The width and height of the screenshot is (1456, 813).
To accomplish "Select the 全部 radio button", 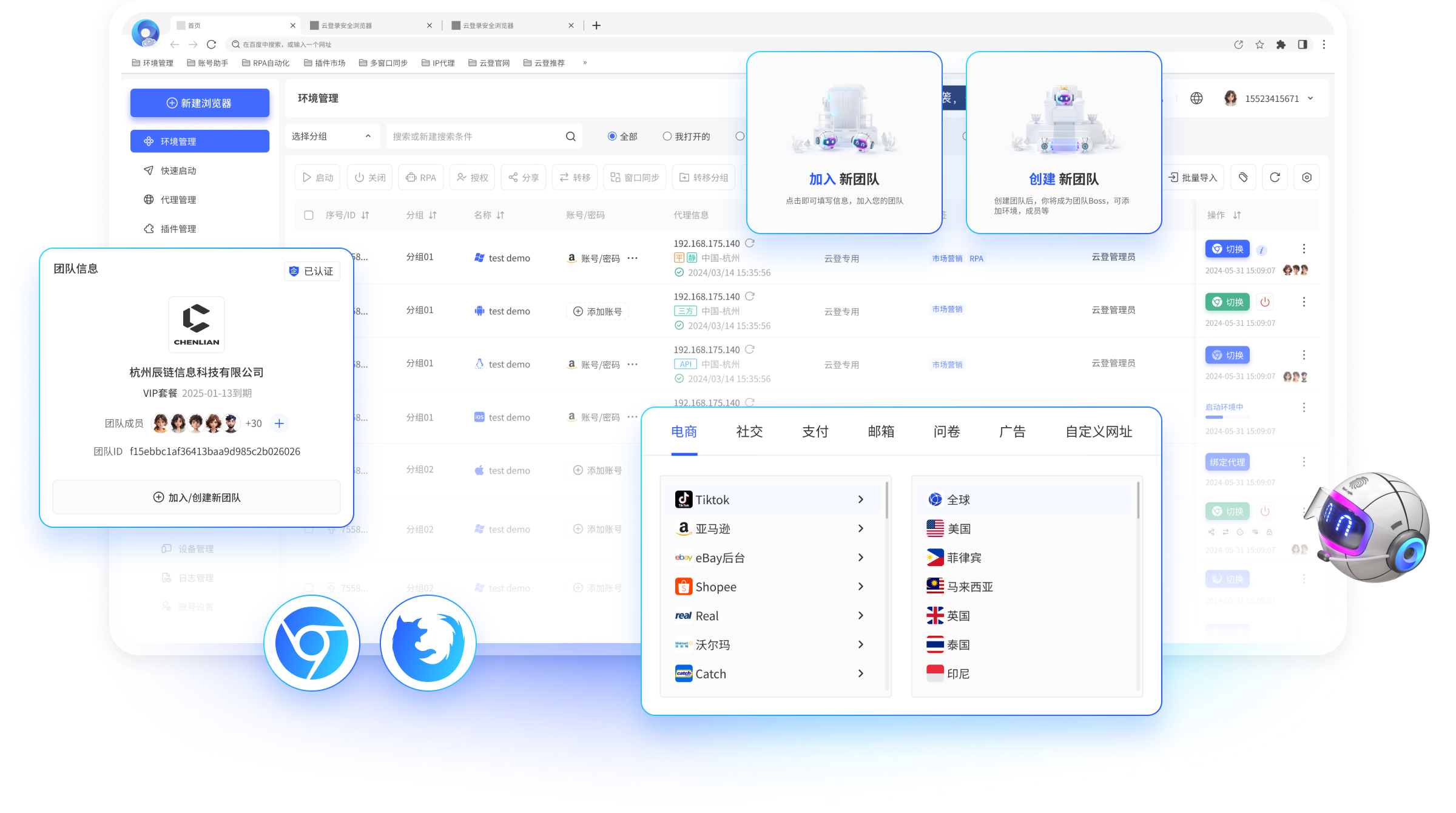I will [x=612, y=137].
